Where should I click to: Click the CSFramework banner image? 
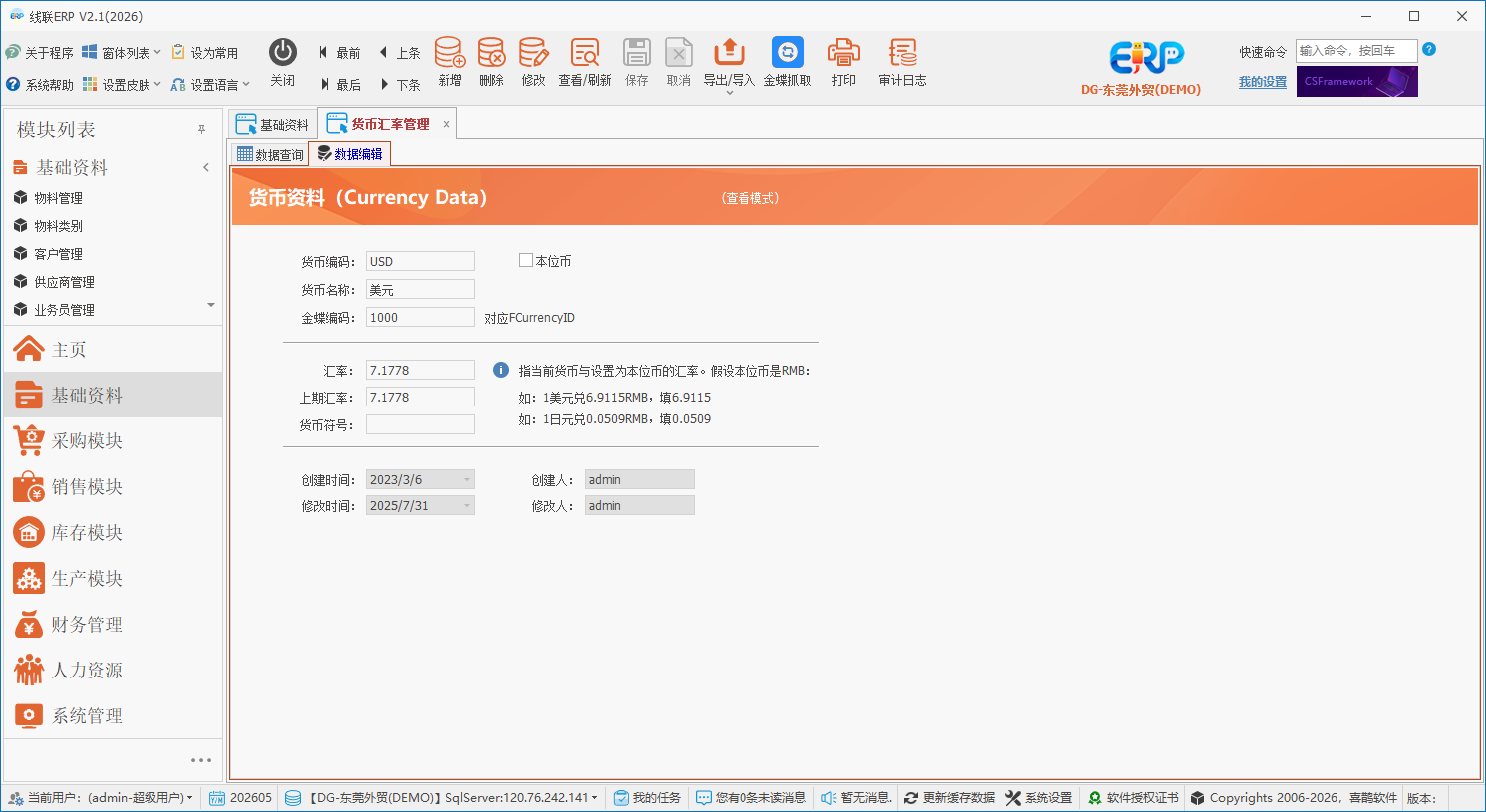point(1357,82)
